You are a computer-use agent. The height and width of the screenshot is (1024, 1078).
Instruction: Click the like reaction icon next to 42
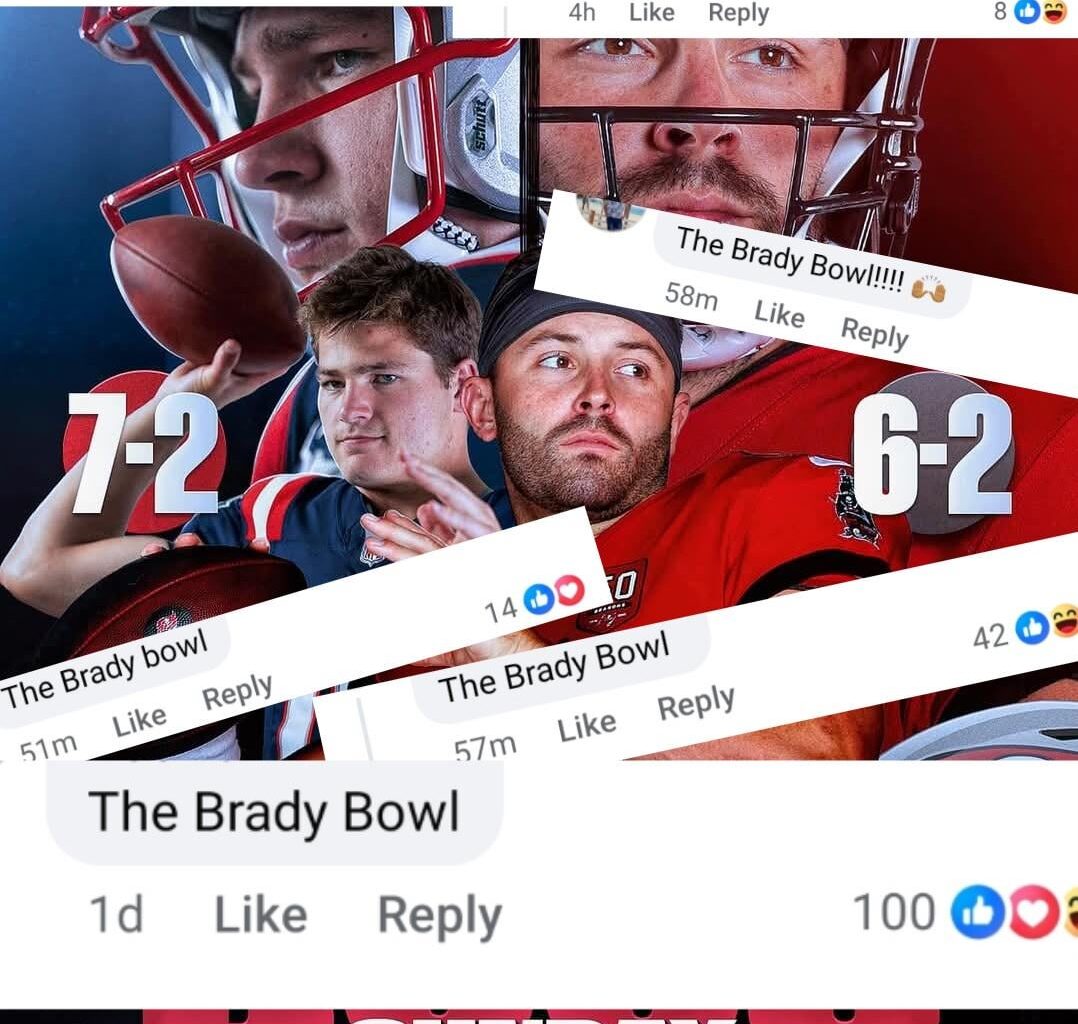(1032, 628)
